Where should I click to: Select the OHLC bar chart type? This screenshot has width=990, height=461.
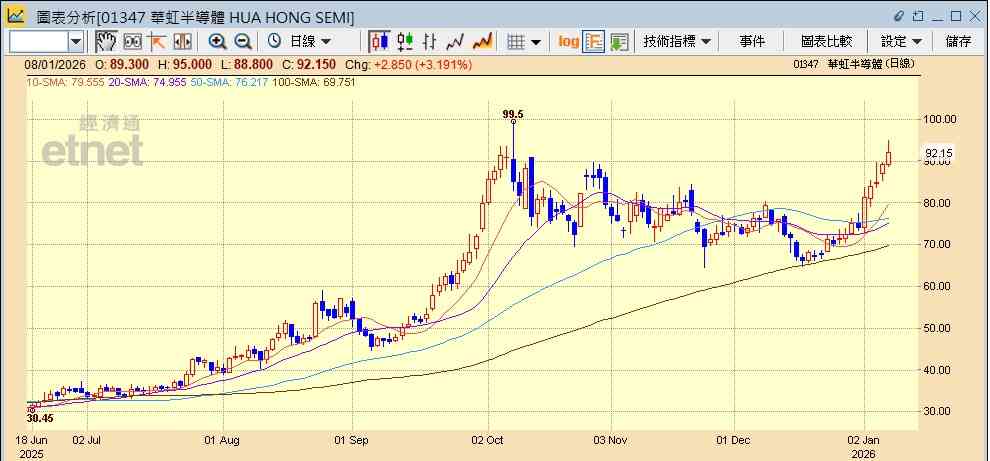pyautogui.click(x=430, y=42)
